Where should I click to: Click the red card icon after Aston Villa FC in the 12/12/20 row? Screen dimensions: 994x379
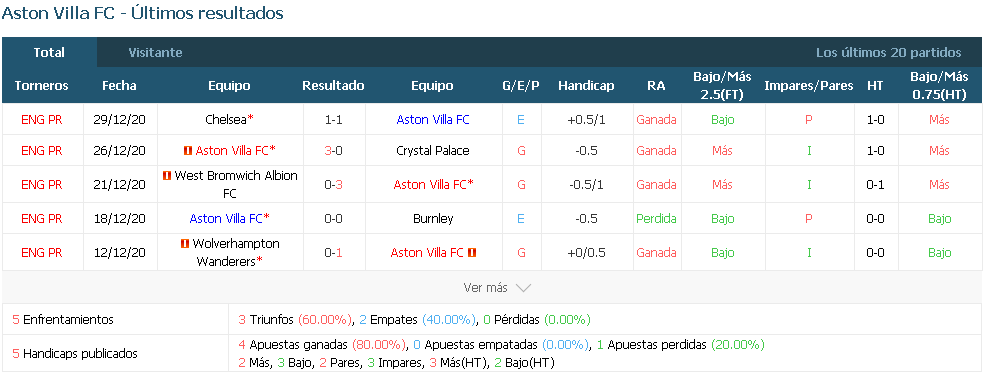point(472,252)
